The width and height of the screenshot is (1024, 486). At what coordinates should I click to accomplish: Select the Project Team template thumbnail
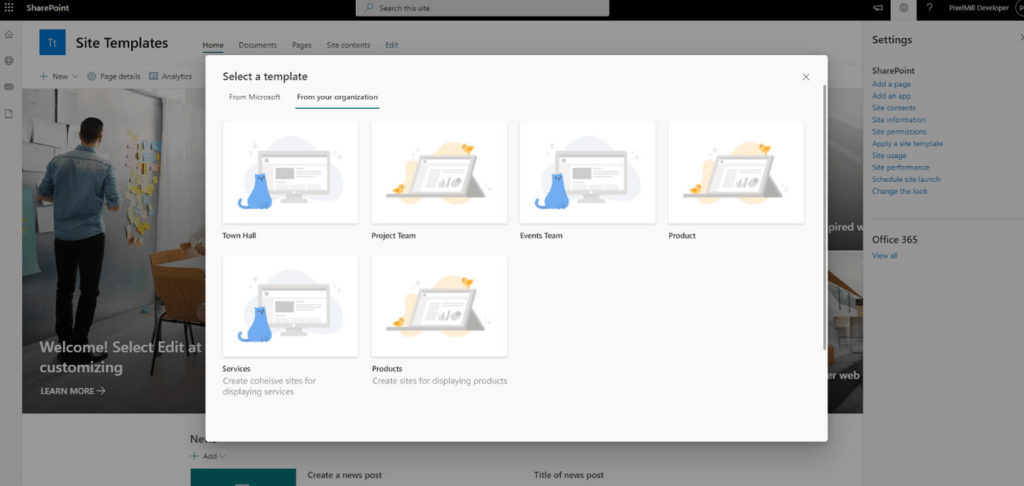click(x=438, y=172)
